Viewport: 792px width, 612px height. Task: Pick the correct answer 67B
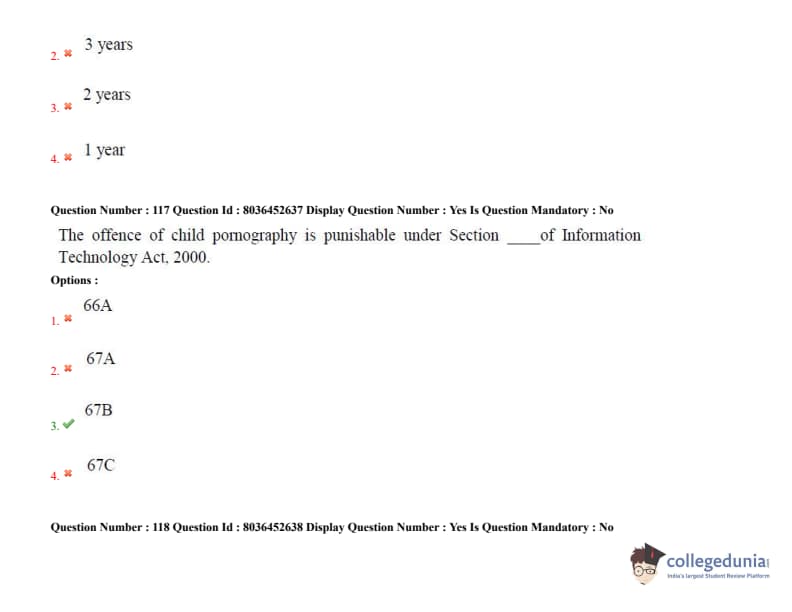pos(99,410)
